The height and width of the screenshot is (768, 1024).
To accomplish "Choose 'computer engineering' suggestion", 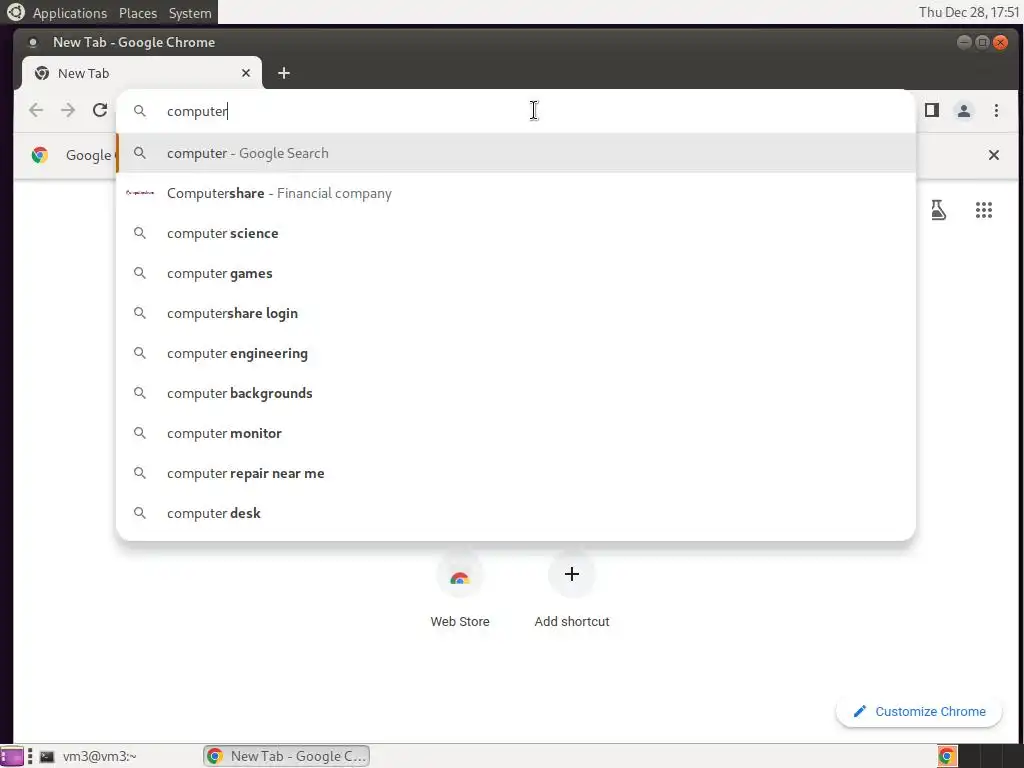I will pos(516,353).
